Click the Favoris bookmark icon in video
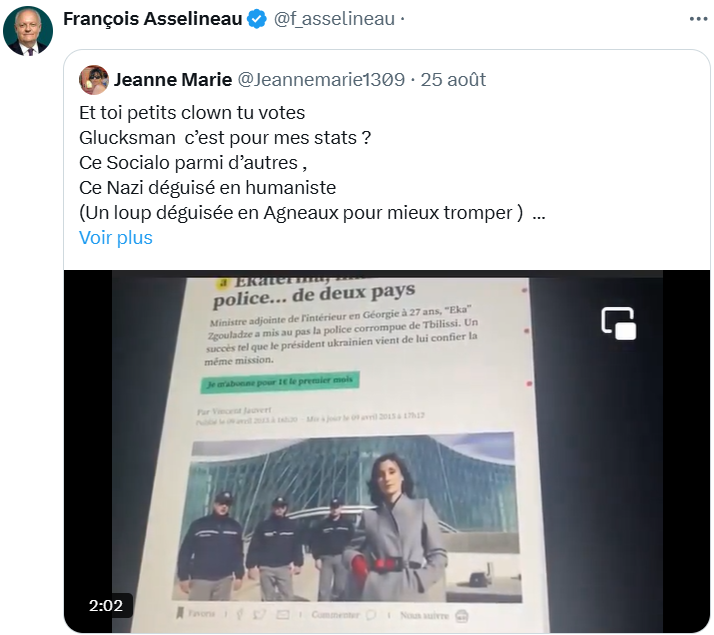 [180, 613]
